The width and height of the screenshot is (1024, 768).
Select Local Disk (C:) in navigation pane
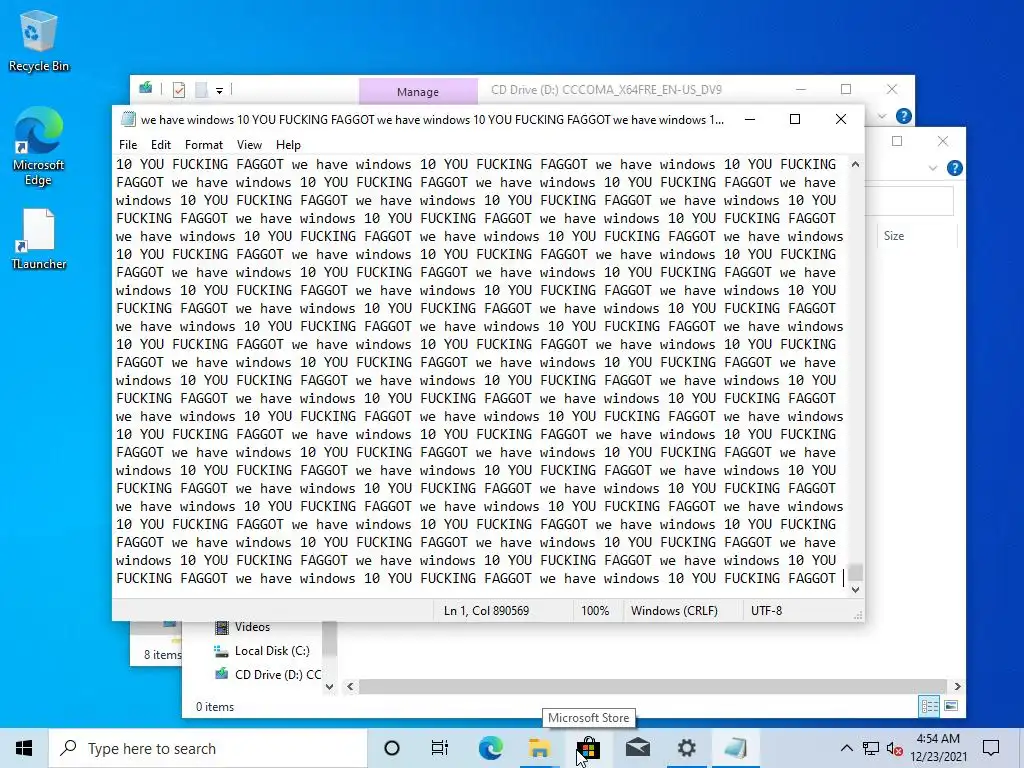(x=272, y=651)
